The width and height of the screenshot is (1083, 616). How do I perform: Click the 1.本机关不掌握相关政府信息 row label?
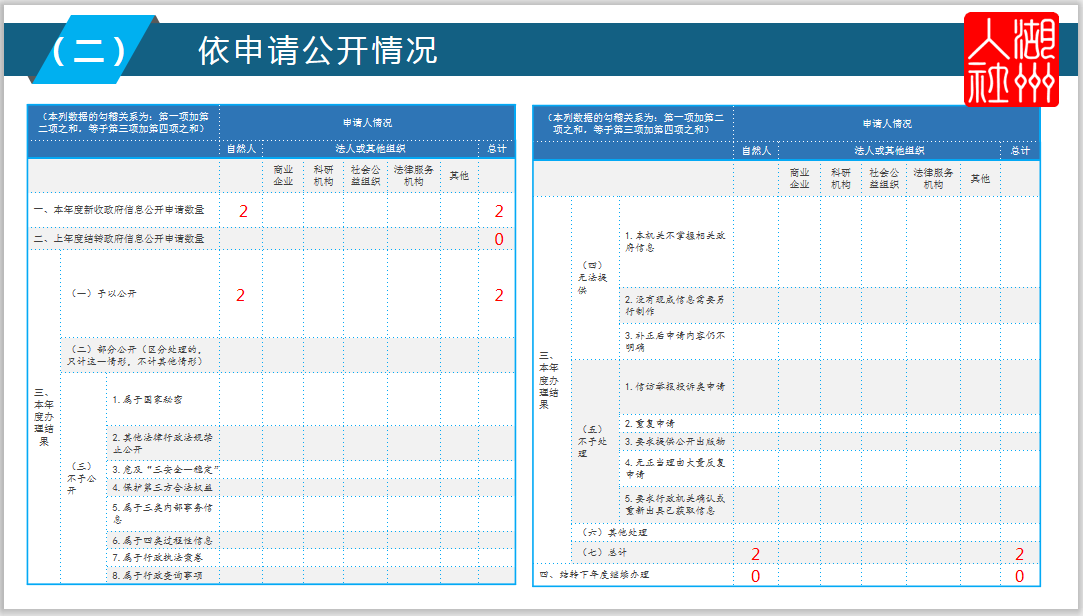click(x=675, y=242)
